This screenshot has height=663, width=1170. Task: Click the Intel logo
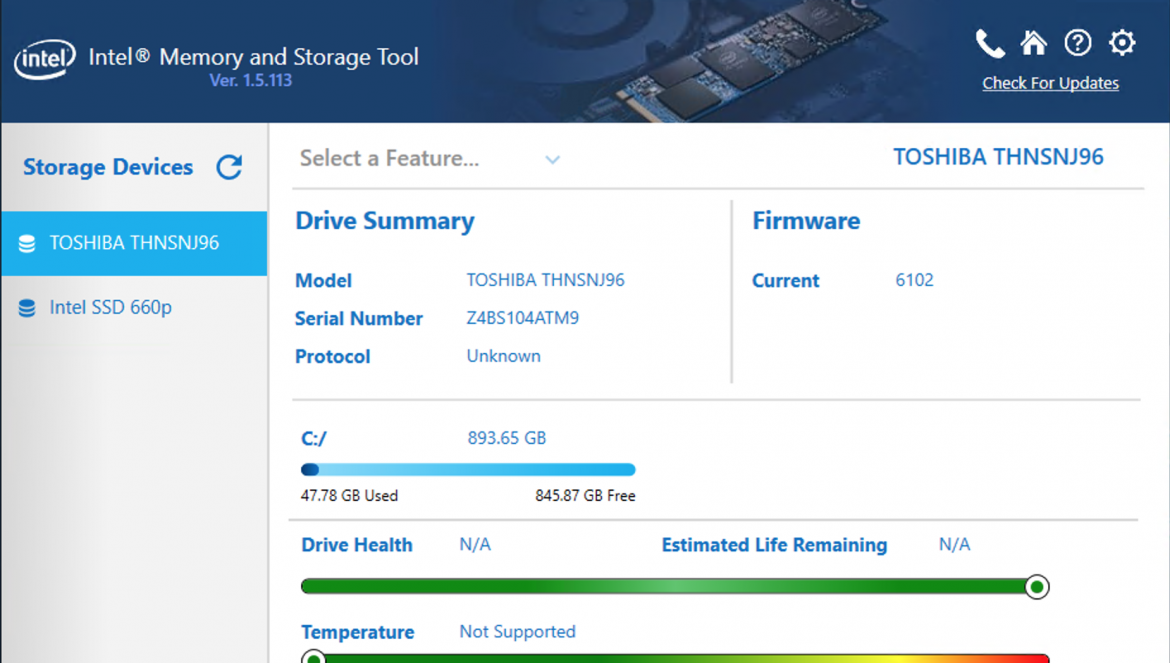(x=45, y=59)
